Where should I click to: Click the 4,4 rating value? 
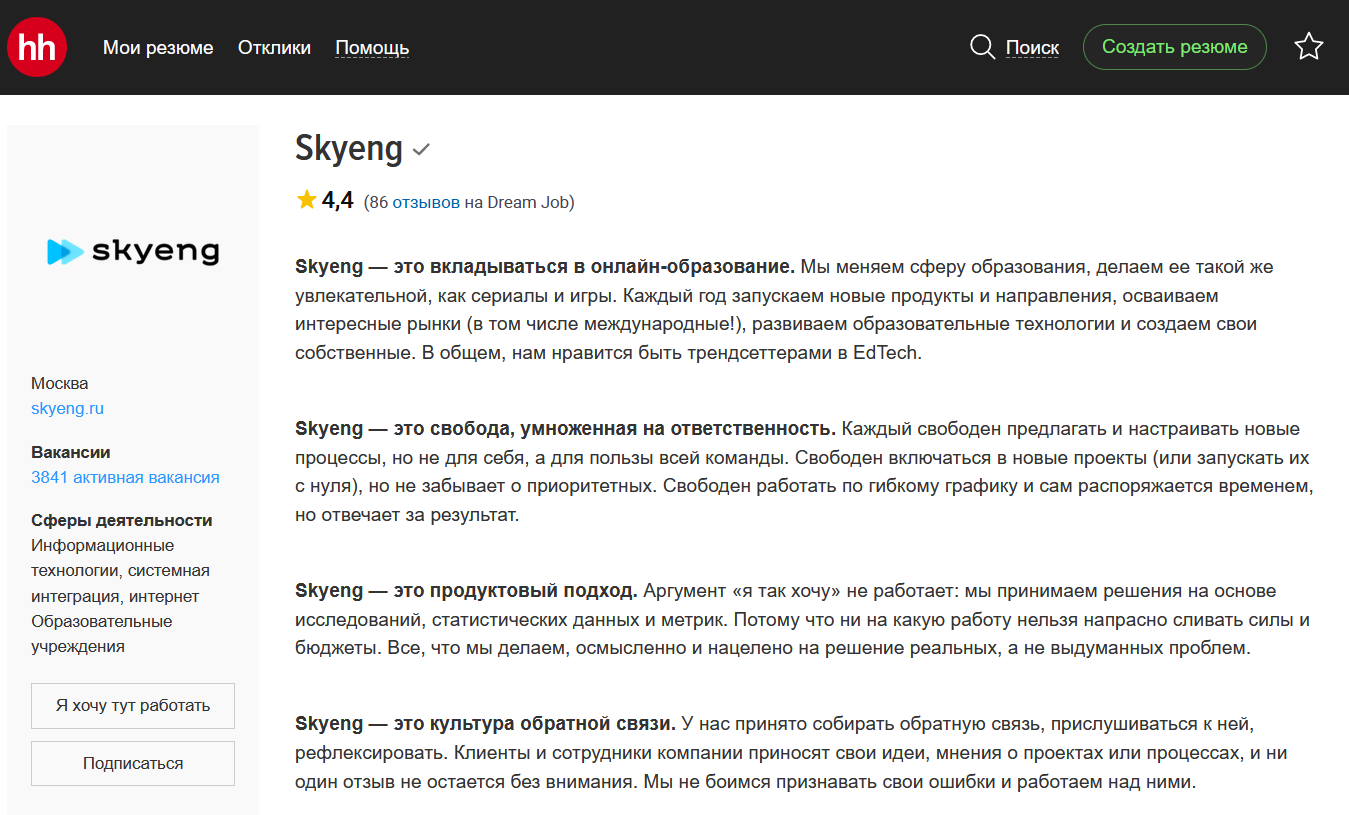(x=338, y=201)
